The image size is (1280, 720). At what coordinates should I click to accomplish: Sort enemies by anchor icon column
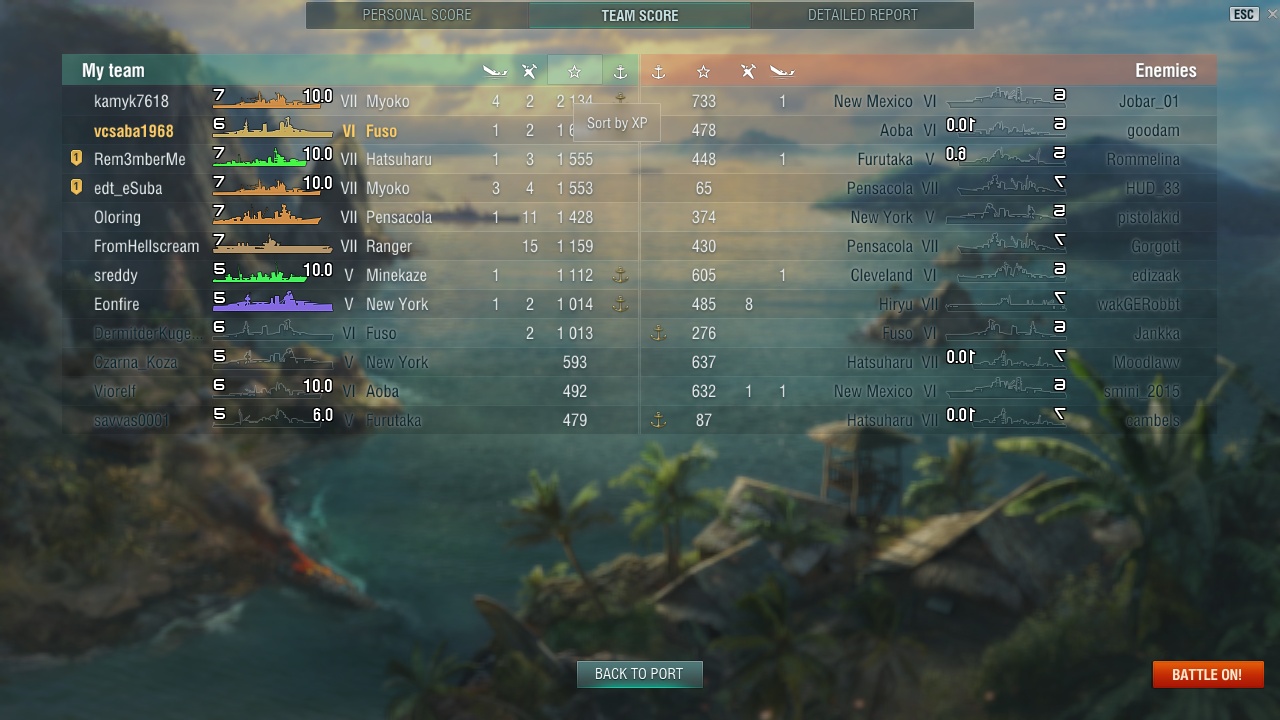pyautogui.click(x=658, y=71)
